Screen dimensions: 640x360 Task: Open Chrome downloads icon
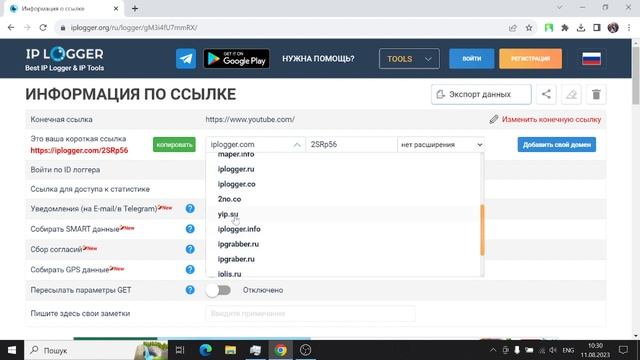581,28
